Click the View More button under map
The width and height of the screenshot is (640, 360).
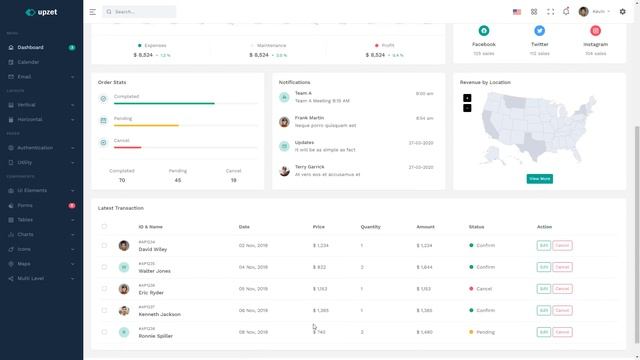point(540,179)
